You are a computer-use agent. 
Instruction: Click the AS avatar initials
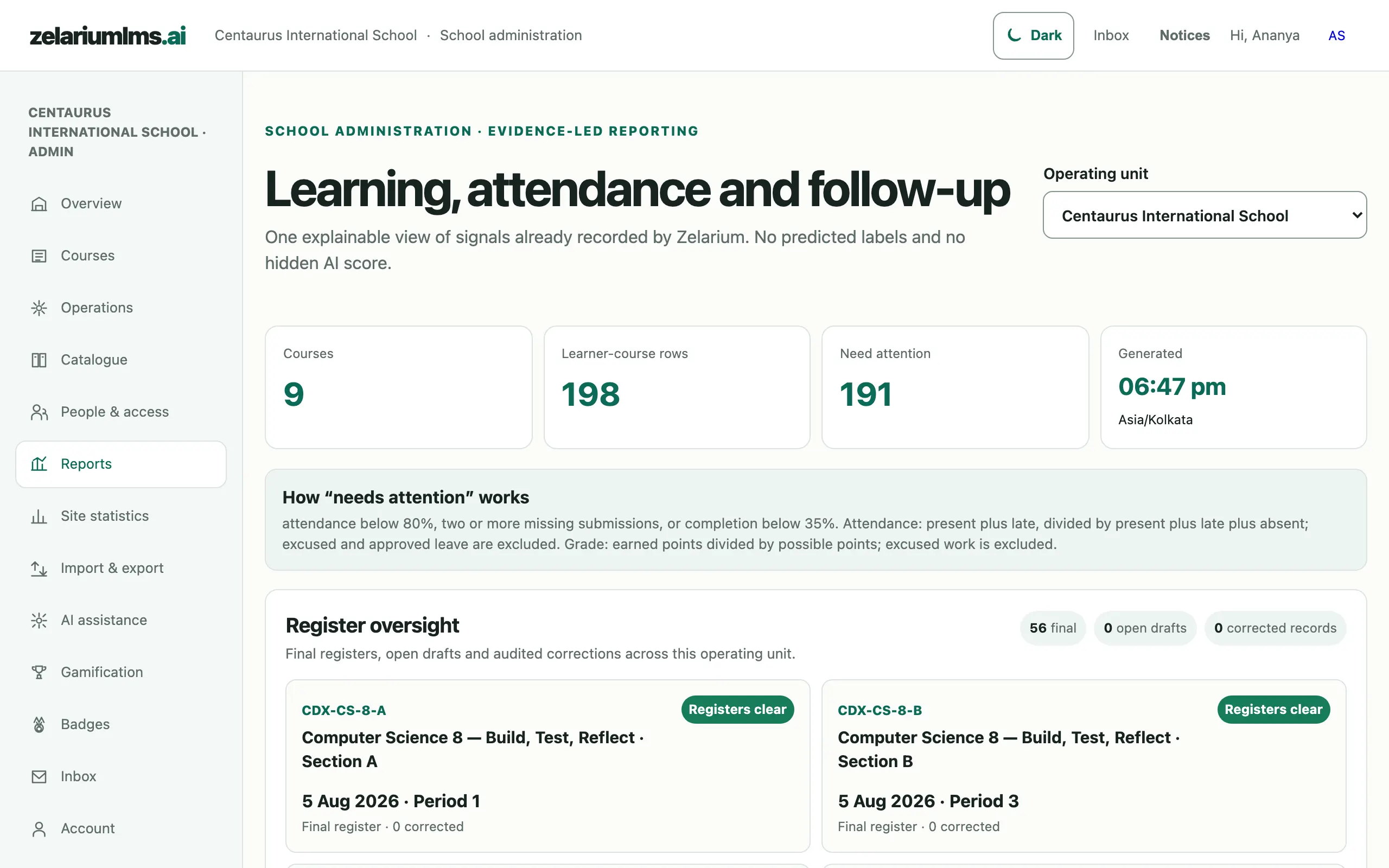(x=1336, y=36)
